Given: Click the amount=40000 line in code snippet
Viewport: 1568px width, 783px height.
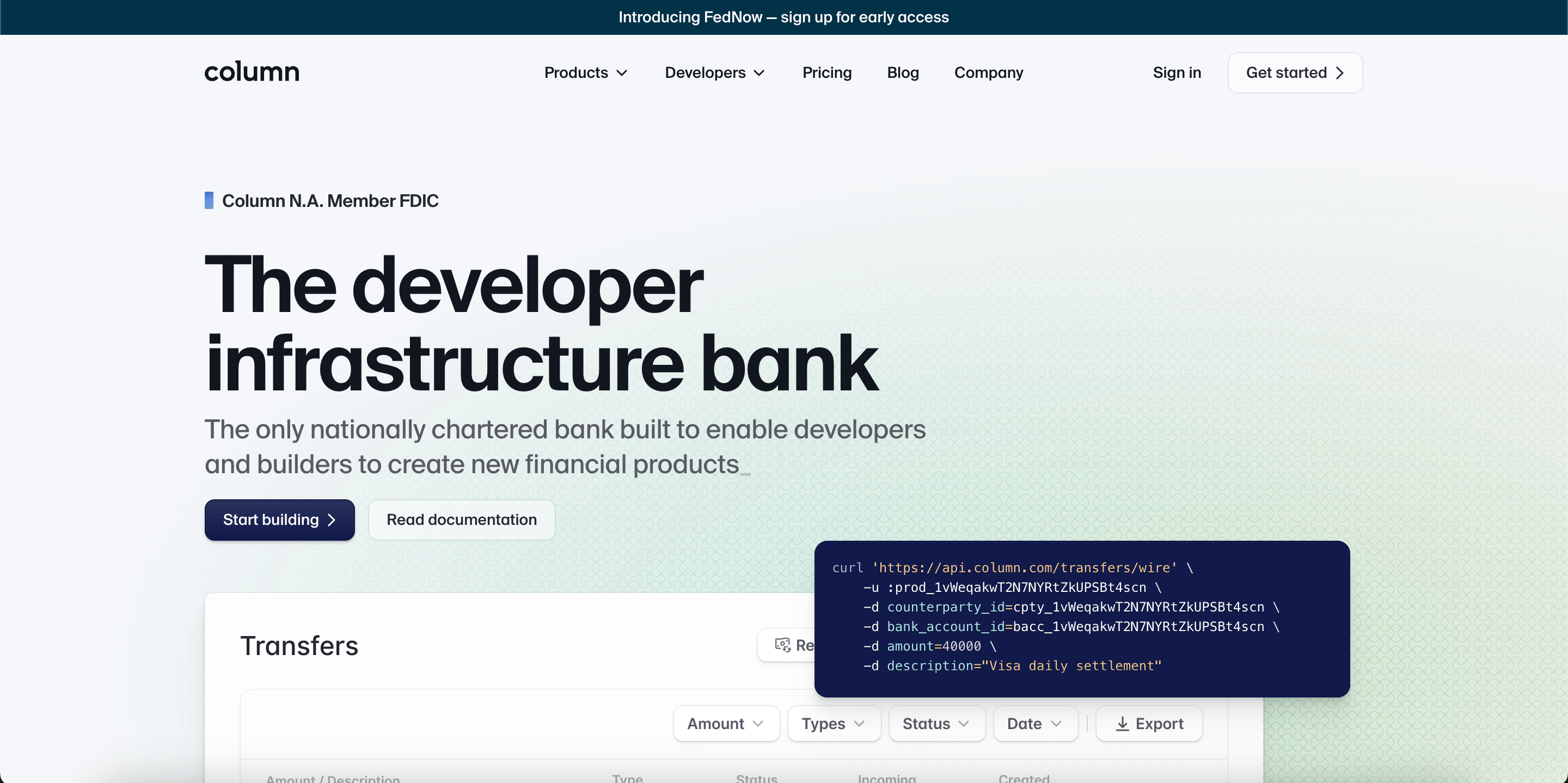Looking at the screenshot, I should [929, 646].
